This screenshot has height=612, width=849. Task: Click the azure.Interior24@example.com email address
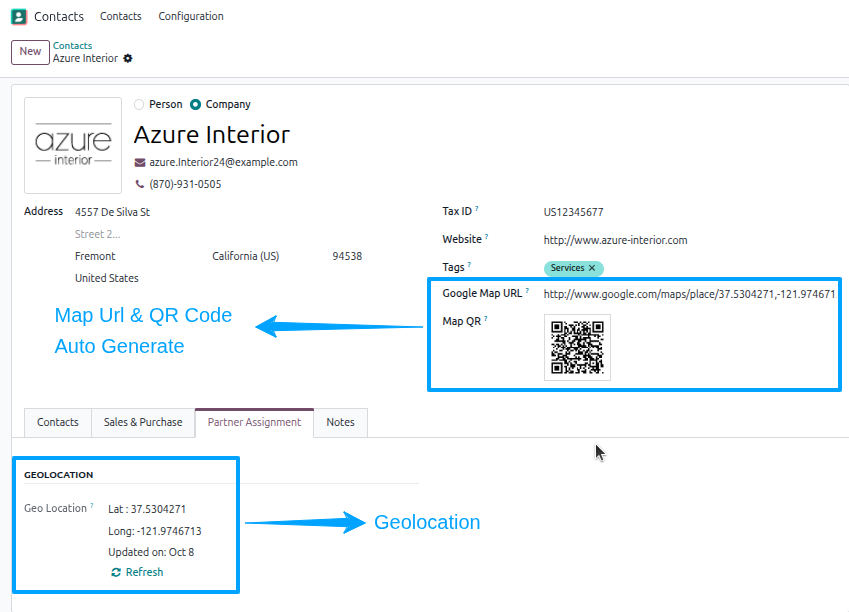(x=224, y=162)
